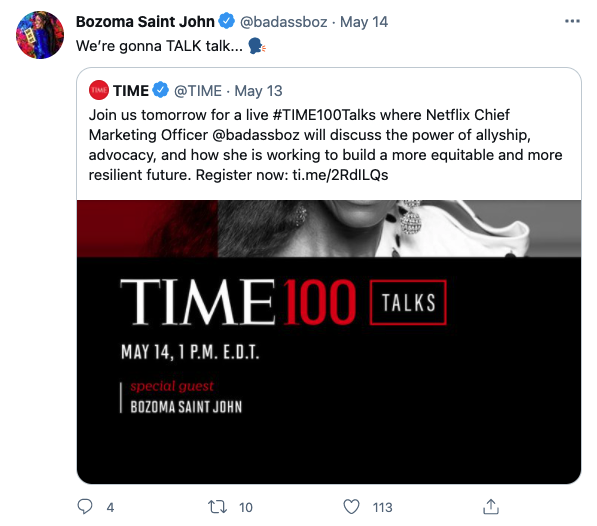Open the May 14 tweet timestamp
The image size is (597, 526).
pyautogui.click(x=364, y=22)
